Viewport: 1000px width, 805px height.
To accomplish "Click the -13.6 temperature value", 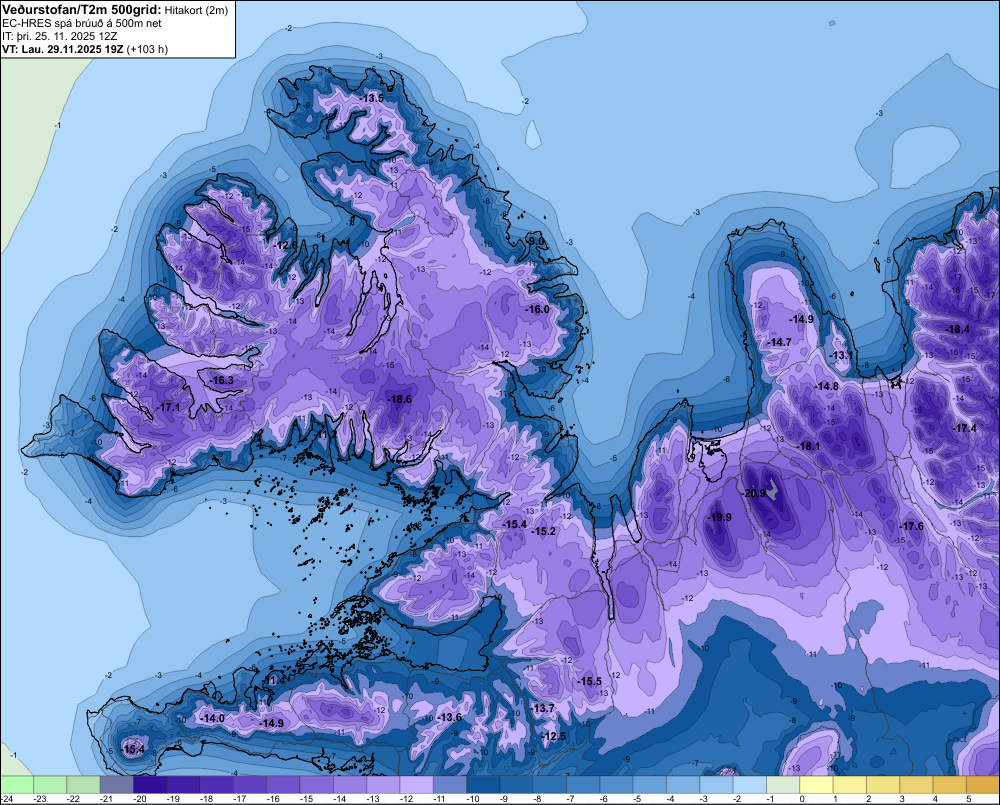I will click(x=450, y=717).
